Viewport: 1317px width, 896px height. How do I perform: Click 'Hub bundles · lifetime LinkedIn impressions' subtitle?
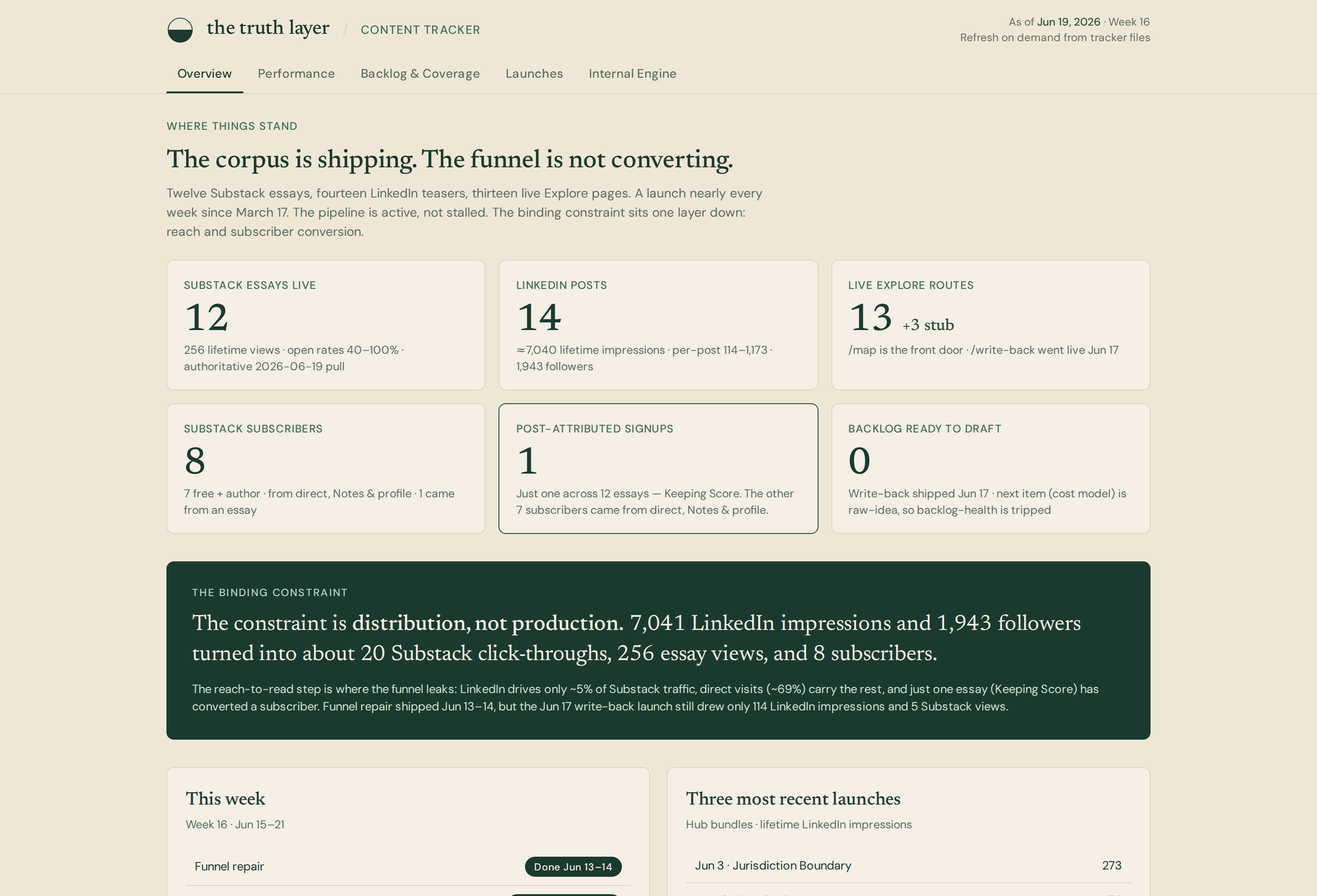click(798, 825)
